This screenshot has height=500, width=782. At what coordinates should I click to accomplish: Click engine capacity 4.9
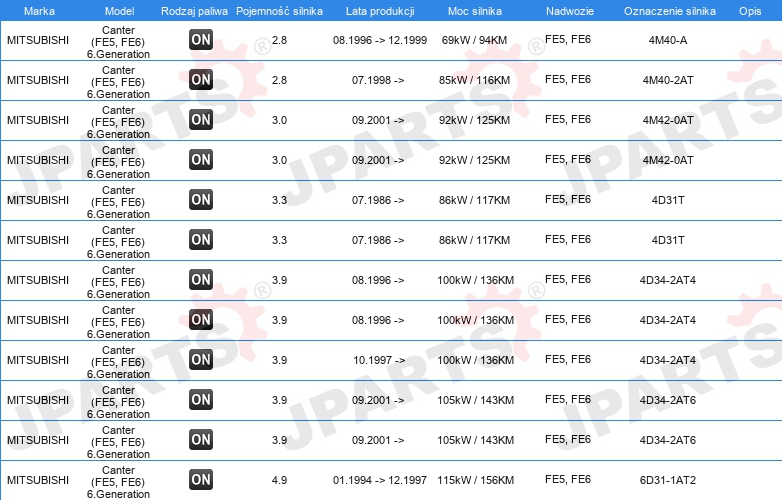pos(279,480)
